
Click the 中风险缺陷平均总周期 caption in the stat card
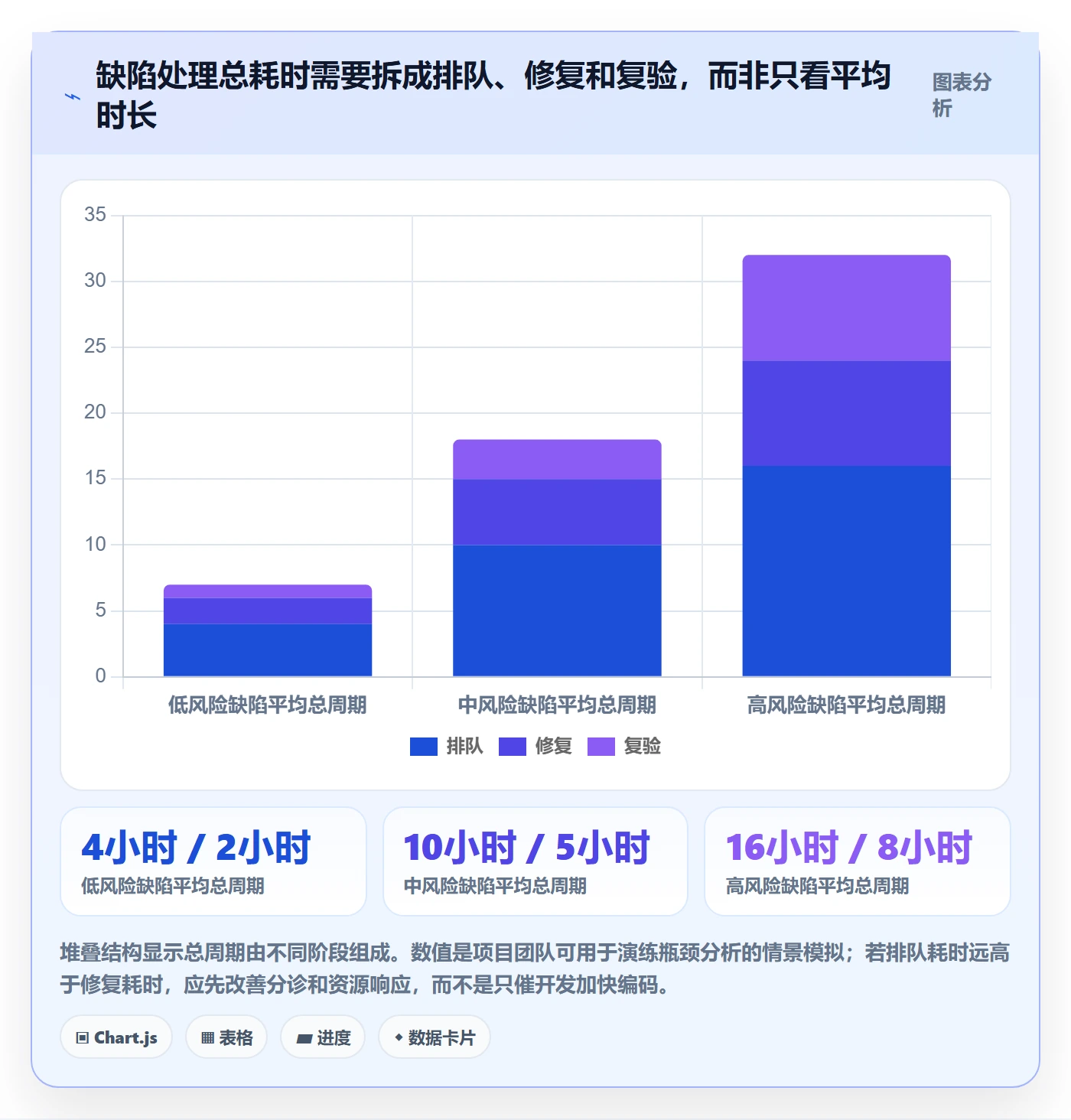tap(495, 886)
